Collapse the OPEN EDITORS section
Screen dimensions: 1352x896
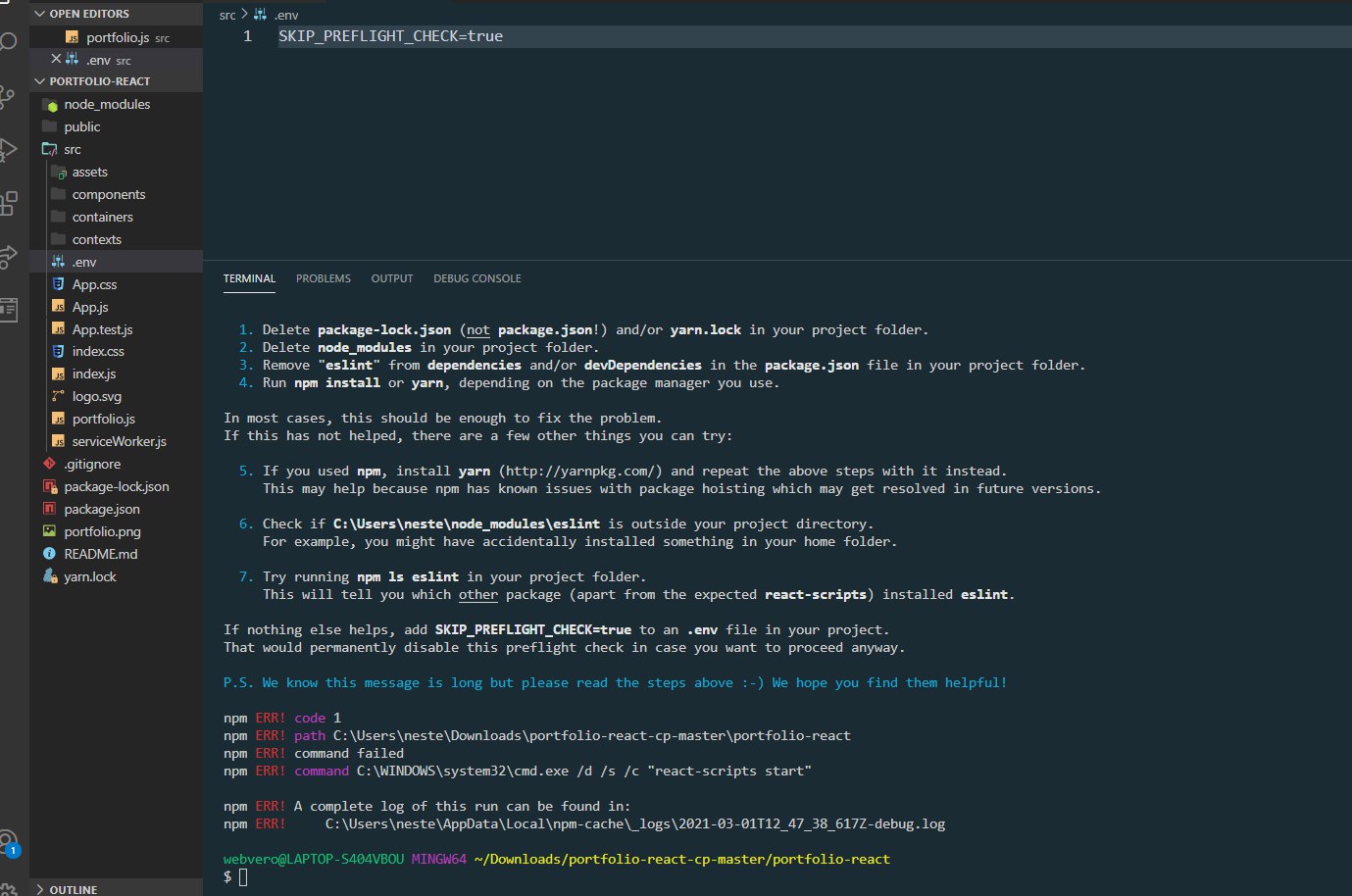(116, 14)
